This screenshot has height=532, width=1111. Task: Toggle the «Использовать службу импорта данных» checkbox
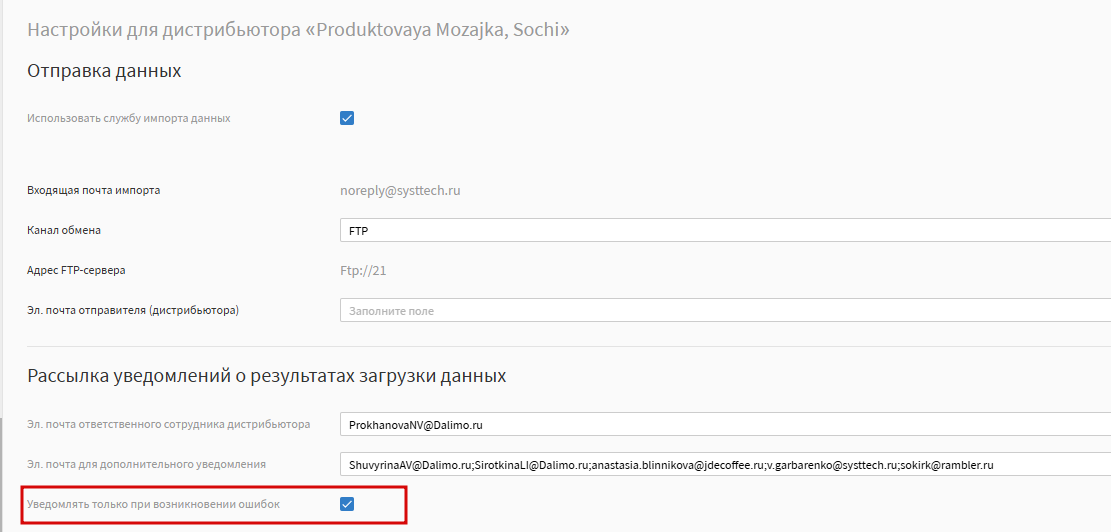click(x=347, y=118)
